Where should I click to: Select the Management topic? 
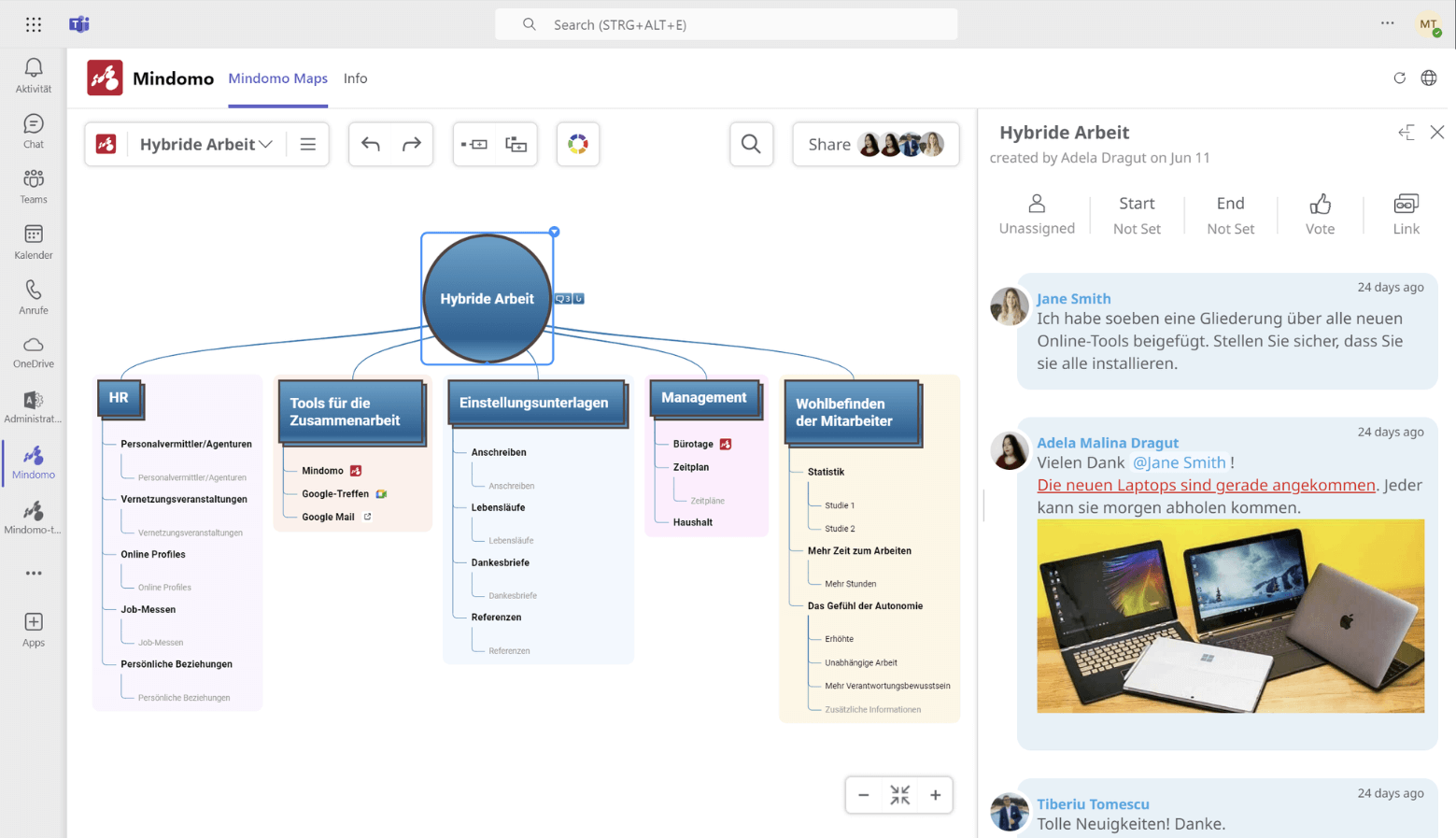pyautogui.click(x=704, y=398)
